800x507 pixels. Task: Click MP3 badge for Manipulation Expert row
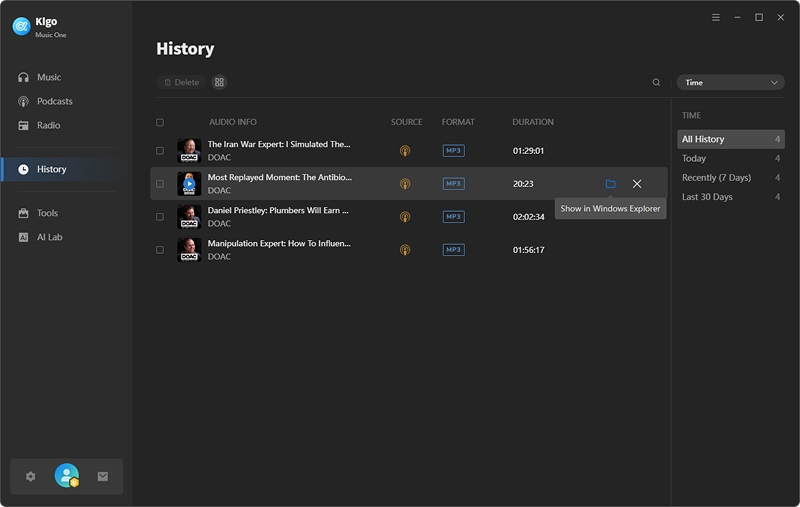tap(454, 250)
